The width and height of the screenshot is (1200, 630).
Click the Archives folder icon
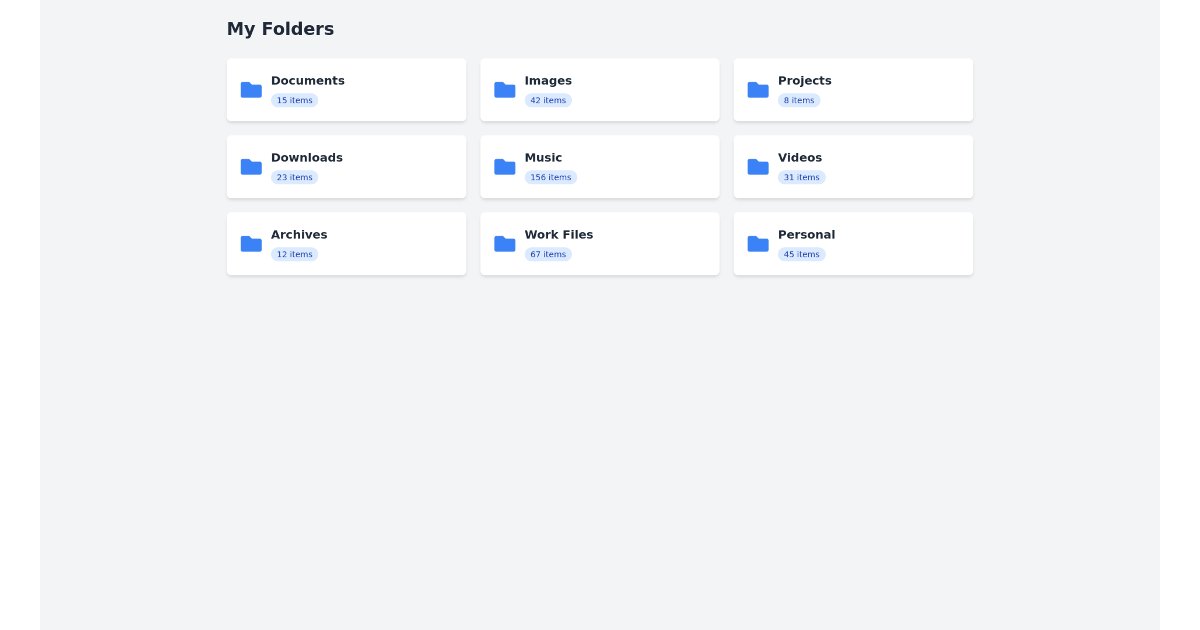251,243
